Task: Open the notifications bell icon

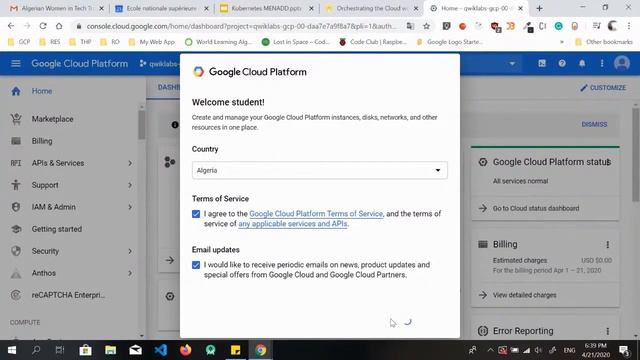Action: click(x=582, y=63)
